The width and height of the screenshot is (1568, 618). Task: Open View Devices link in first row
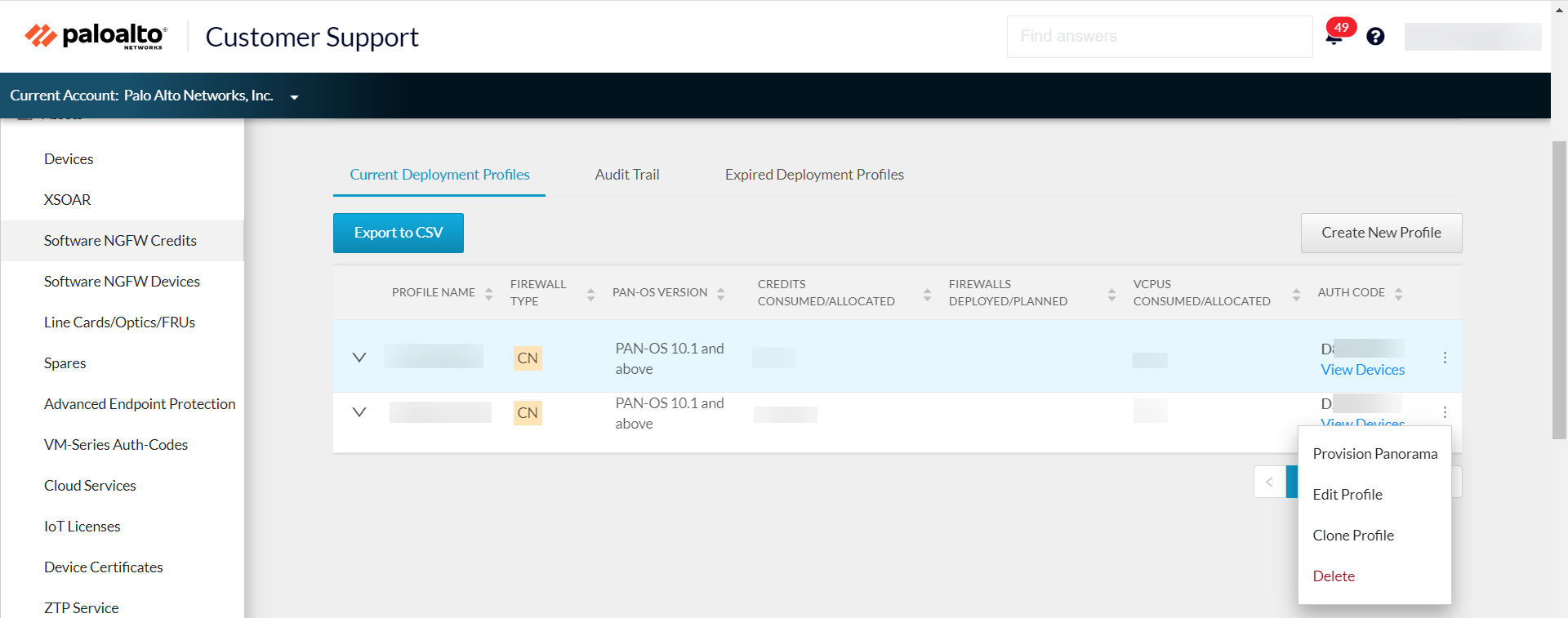[1362, 370]
